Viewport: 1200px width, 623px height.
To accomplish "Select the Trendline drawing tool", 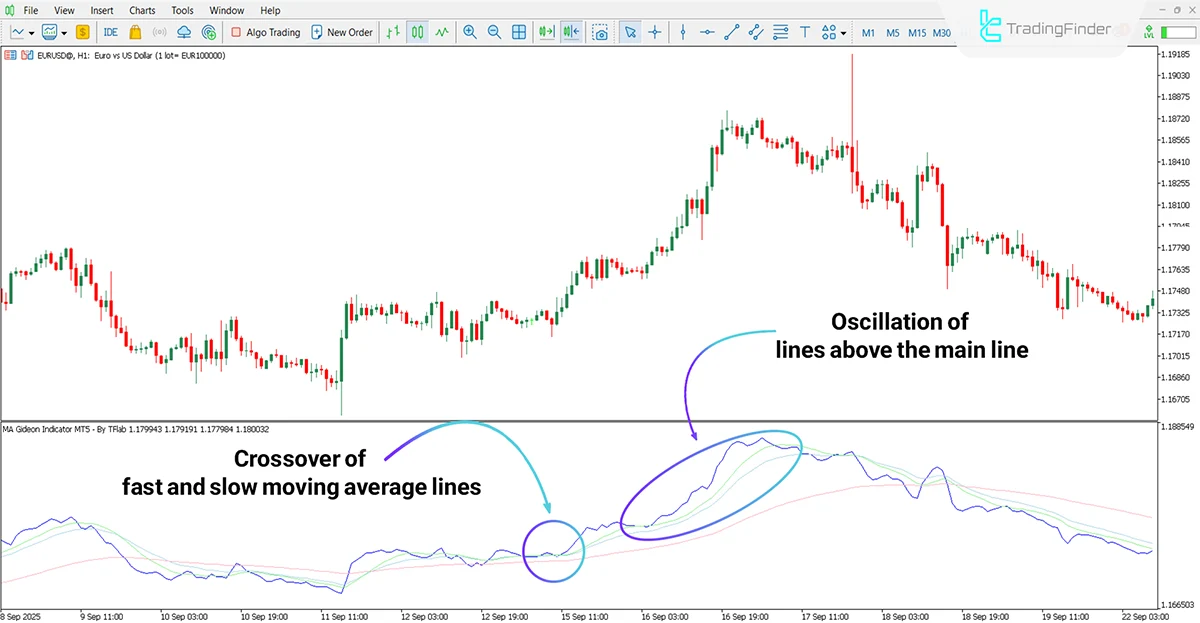I will click(730, 33).
